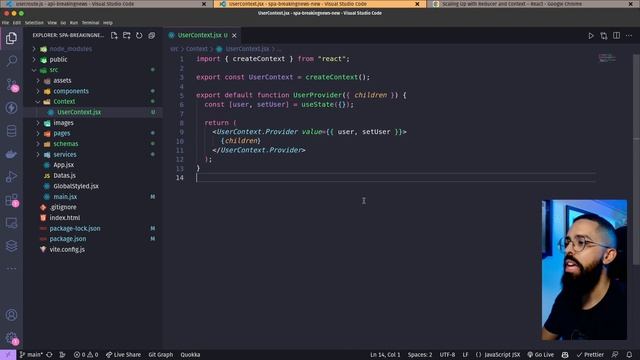Open the Manage gear icon
The height and width of the screenshot is (360, 640).
11,338
